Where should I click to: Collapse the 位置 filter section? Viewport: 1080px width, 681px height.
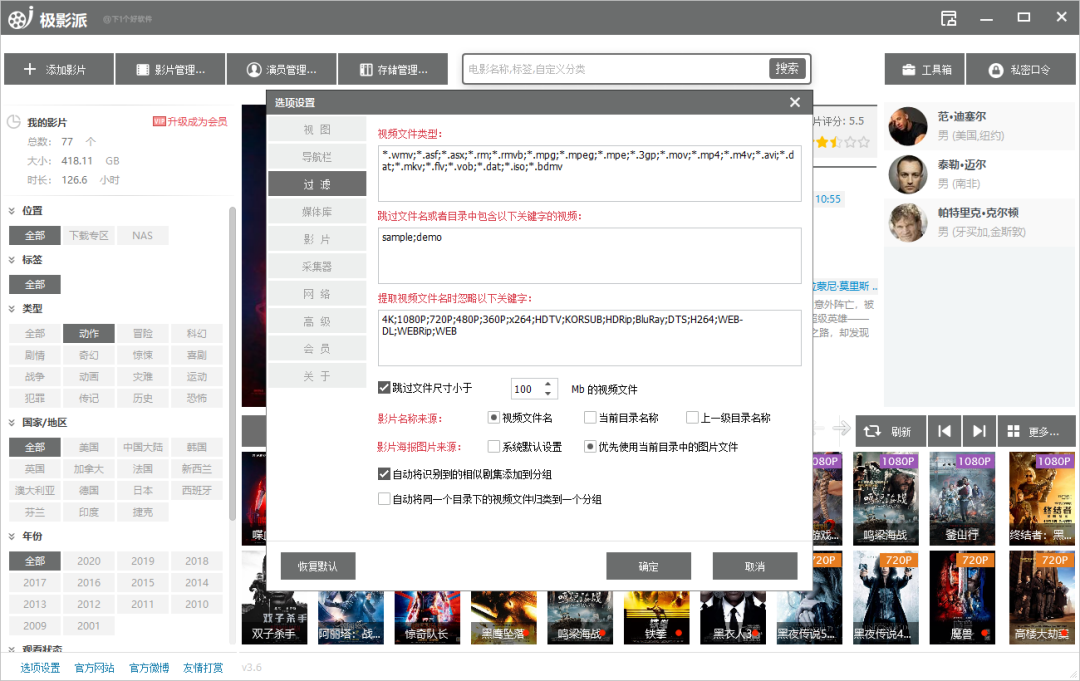click(x=12, y=211)
